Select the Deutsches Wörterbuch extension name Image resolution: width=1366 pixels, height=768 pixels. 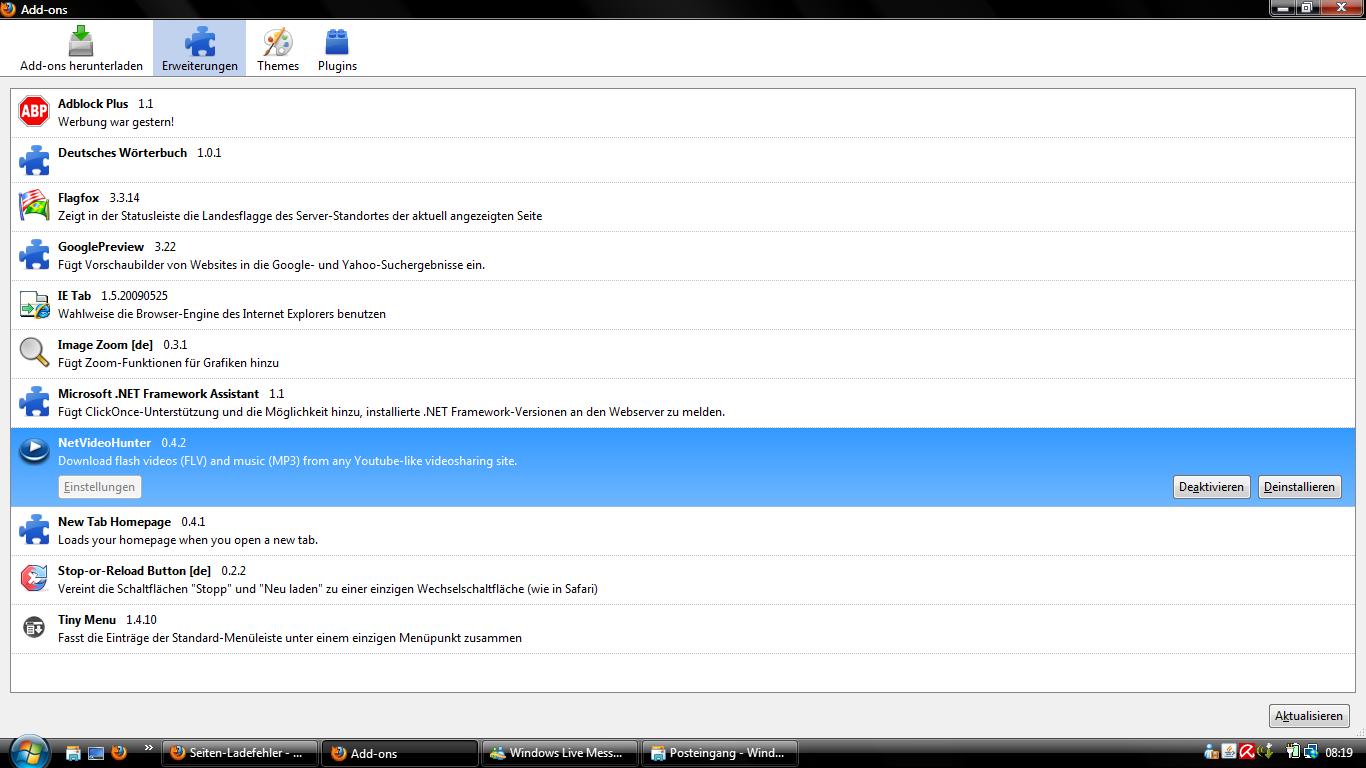pyautogui.click(x=122, y=153)
